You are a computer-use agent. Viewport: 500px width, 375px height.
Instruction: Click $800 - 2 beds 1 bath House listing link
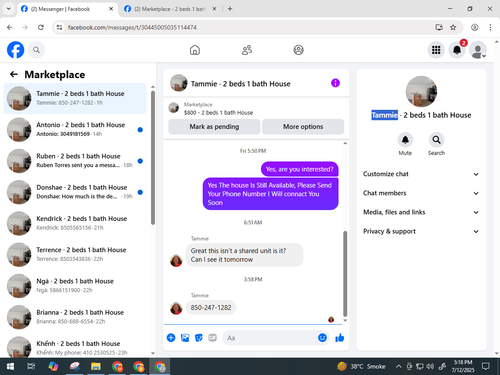point(218,113)
